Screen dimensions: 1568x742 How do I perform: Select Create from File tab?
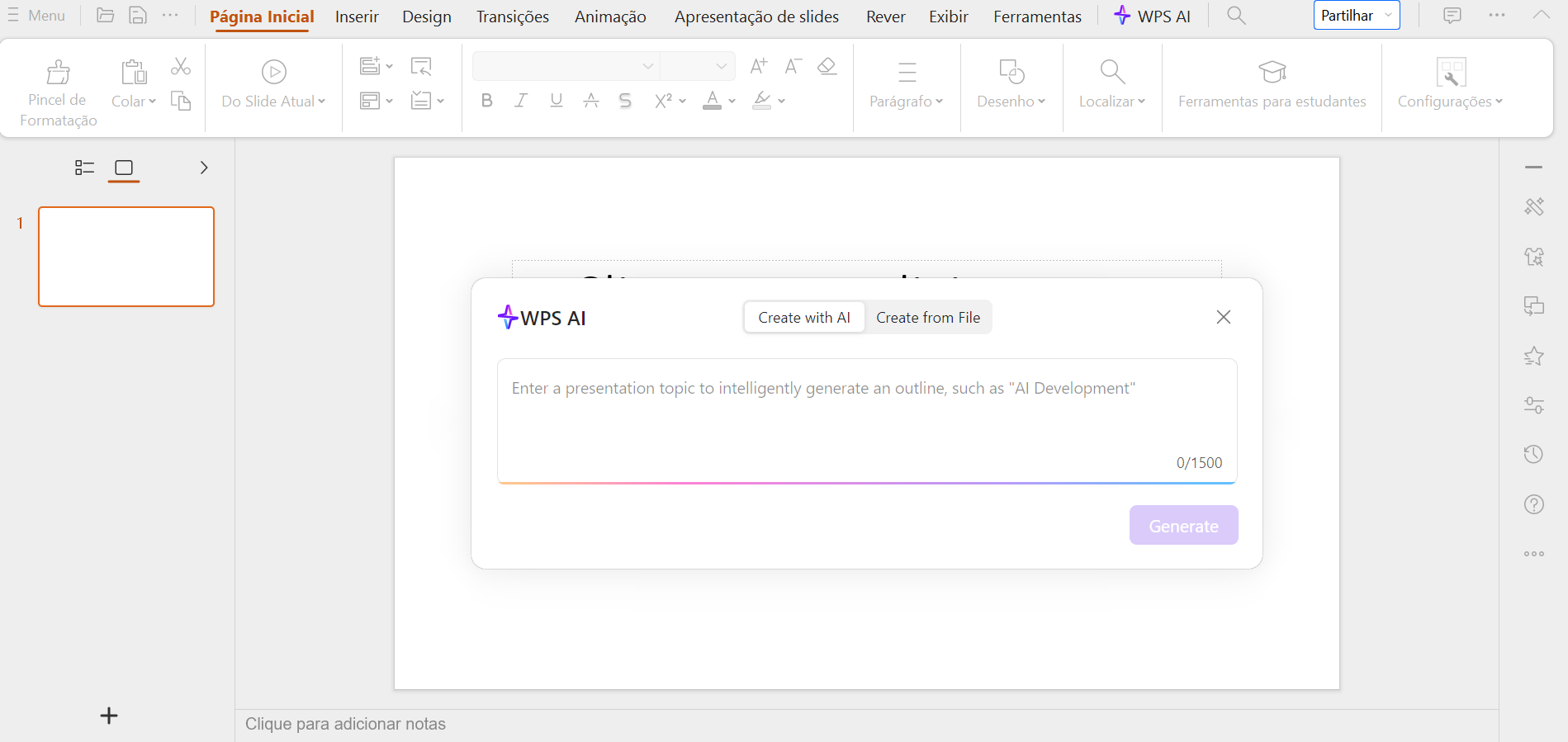[x=928, y=318]
